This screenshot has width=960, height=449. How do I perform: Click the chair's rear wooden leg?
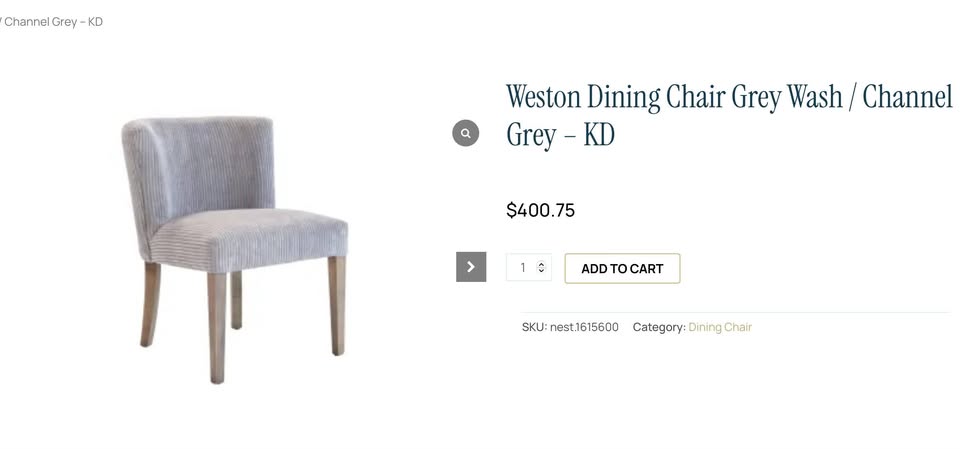[x=236, y=300]
